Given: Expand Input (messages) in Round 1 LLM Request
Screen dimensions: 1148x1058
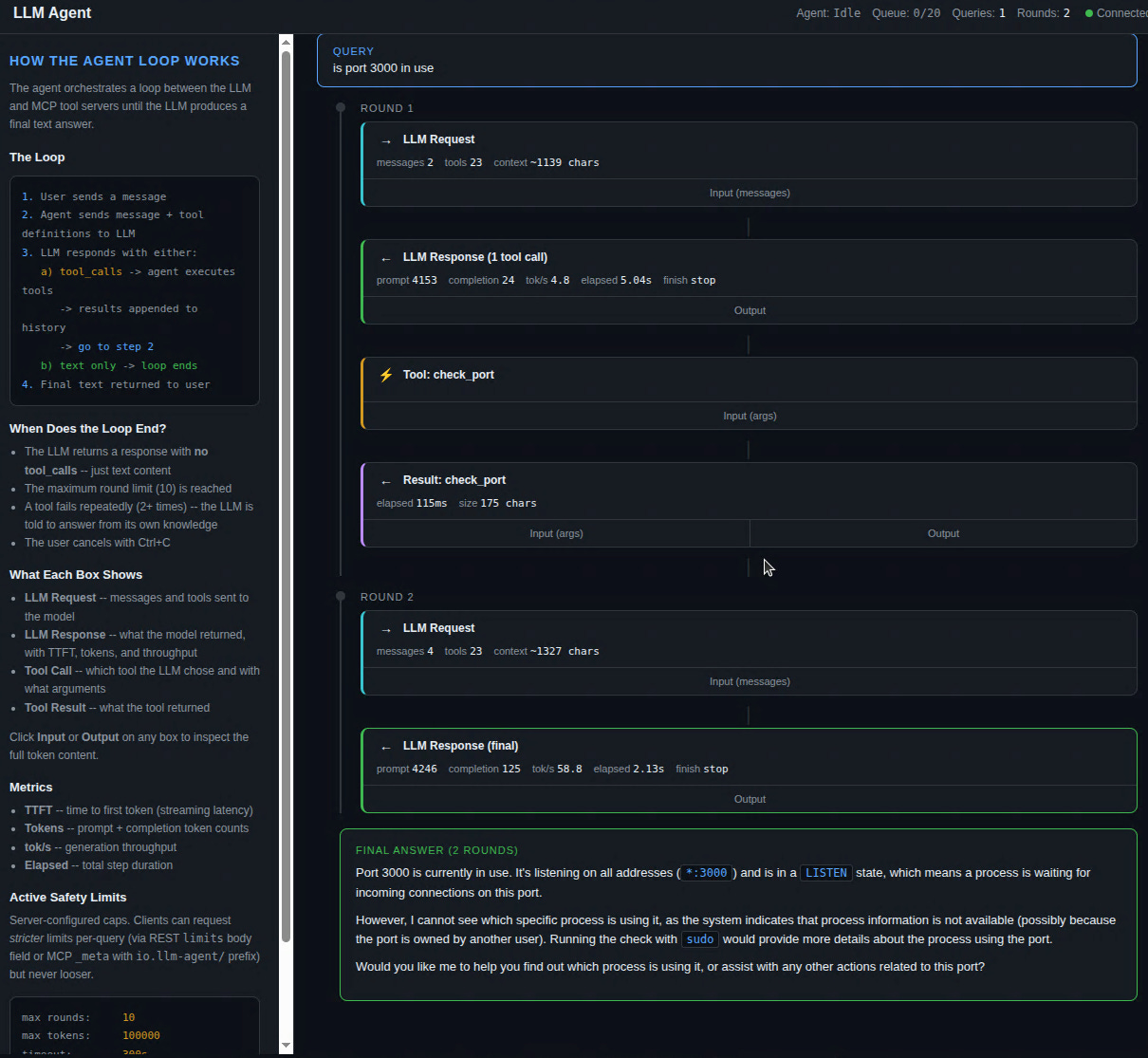Looking at the screenshot, I should (750, 193).
